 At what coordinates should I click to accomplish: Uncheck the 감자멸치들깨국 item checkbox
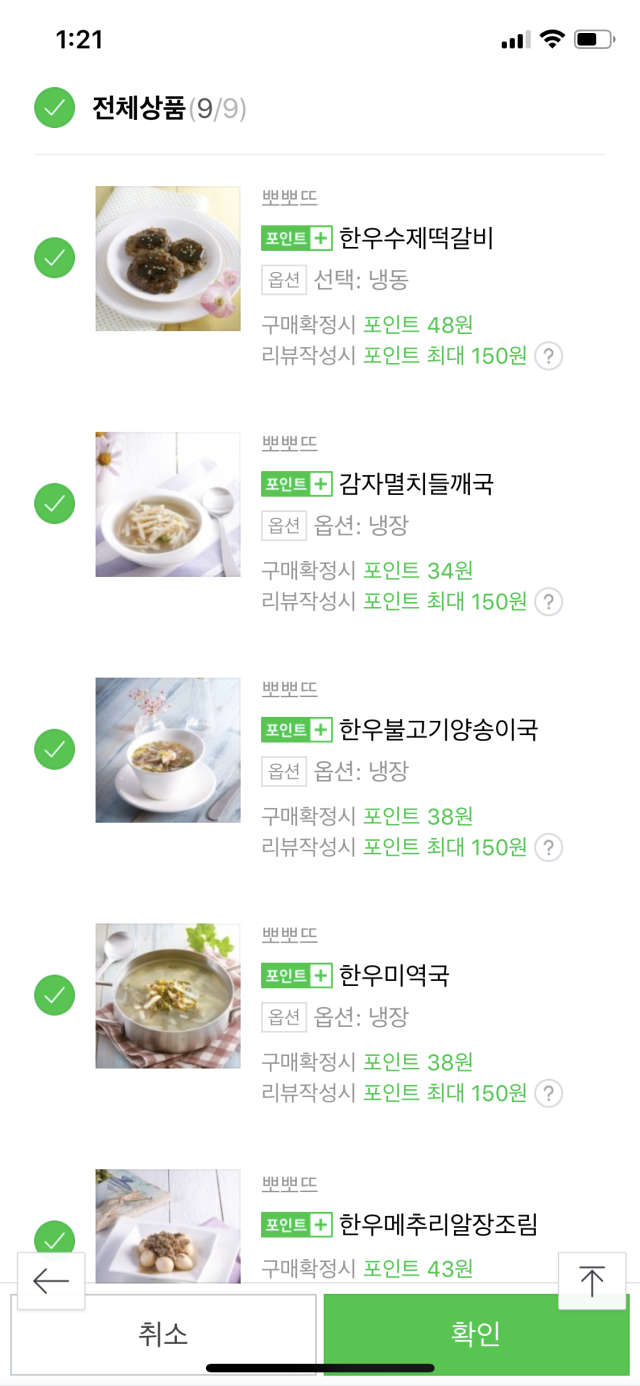(x=55, y=503)
